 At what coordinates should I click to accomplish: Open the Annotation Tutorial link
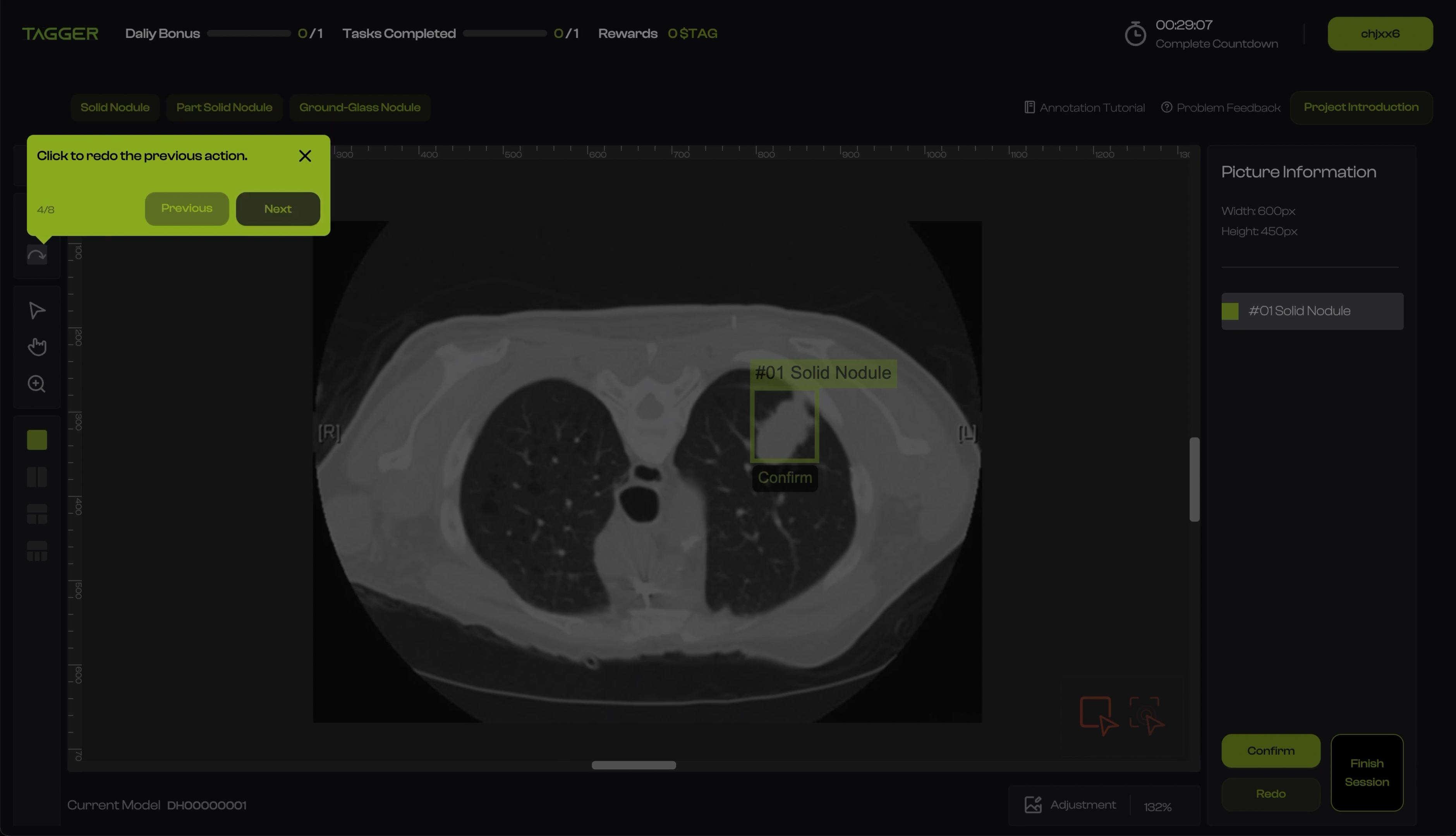pyautogui.click(x=1084, y=107)
